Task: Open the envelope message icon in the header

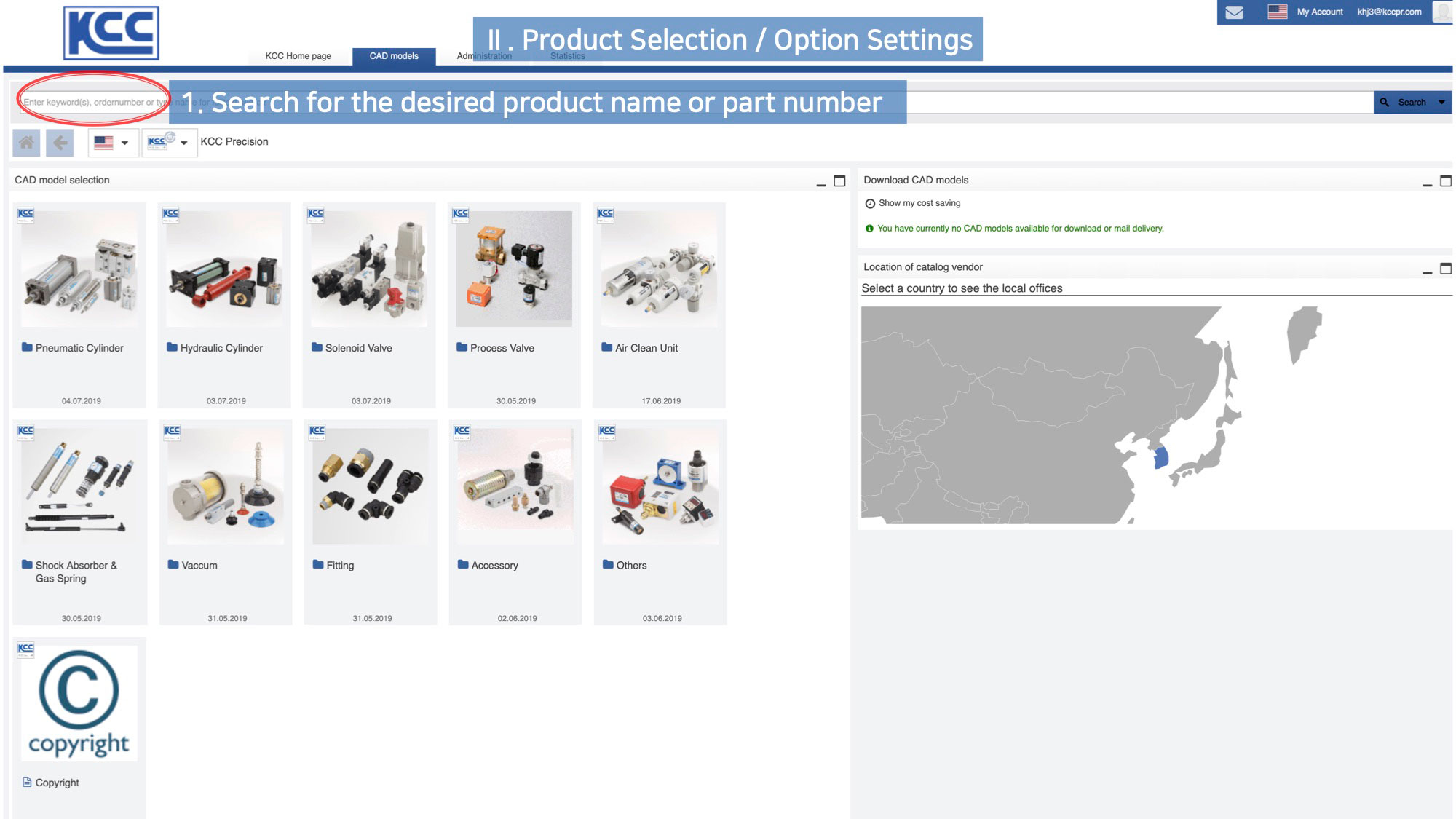Action: [1233, 12]
